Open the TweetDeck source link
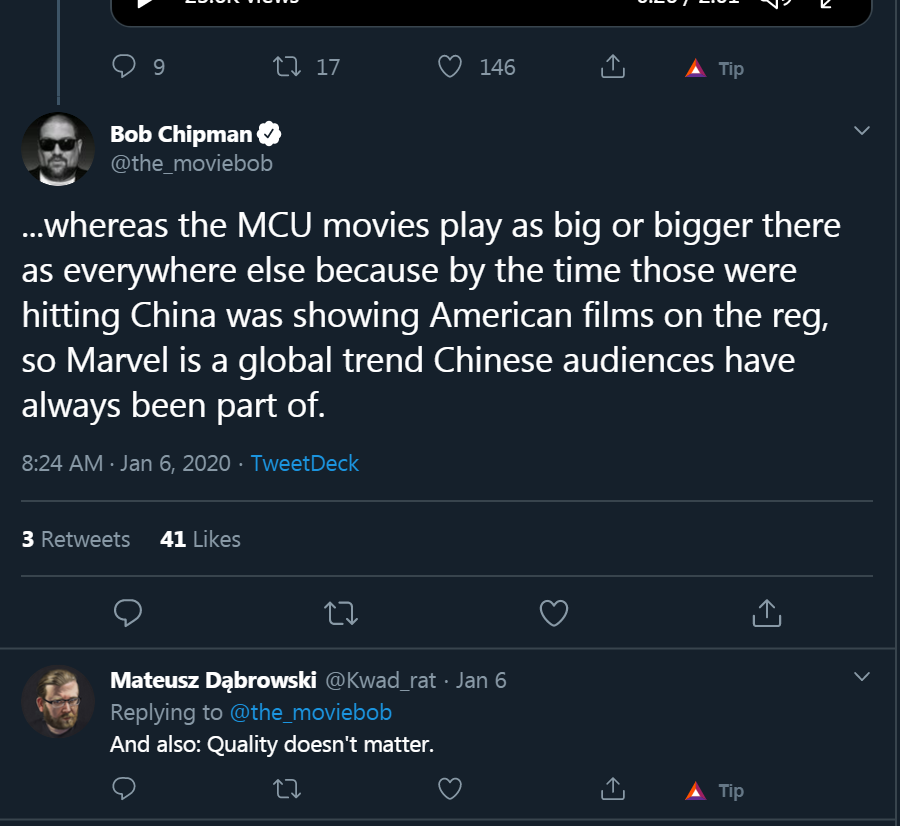Image resolution: width=900 pixels, height=826 pixels. tap(305, 463)
